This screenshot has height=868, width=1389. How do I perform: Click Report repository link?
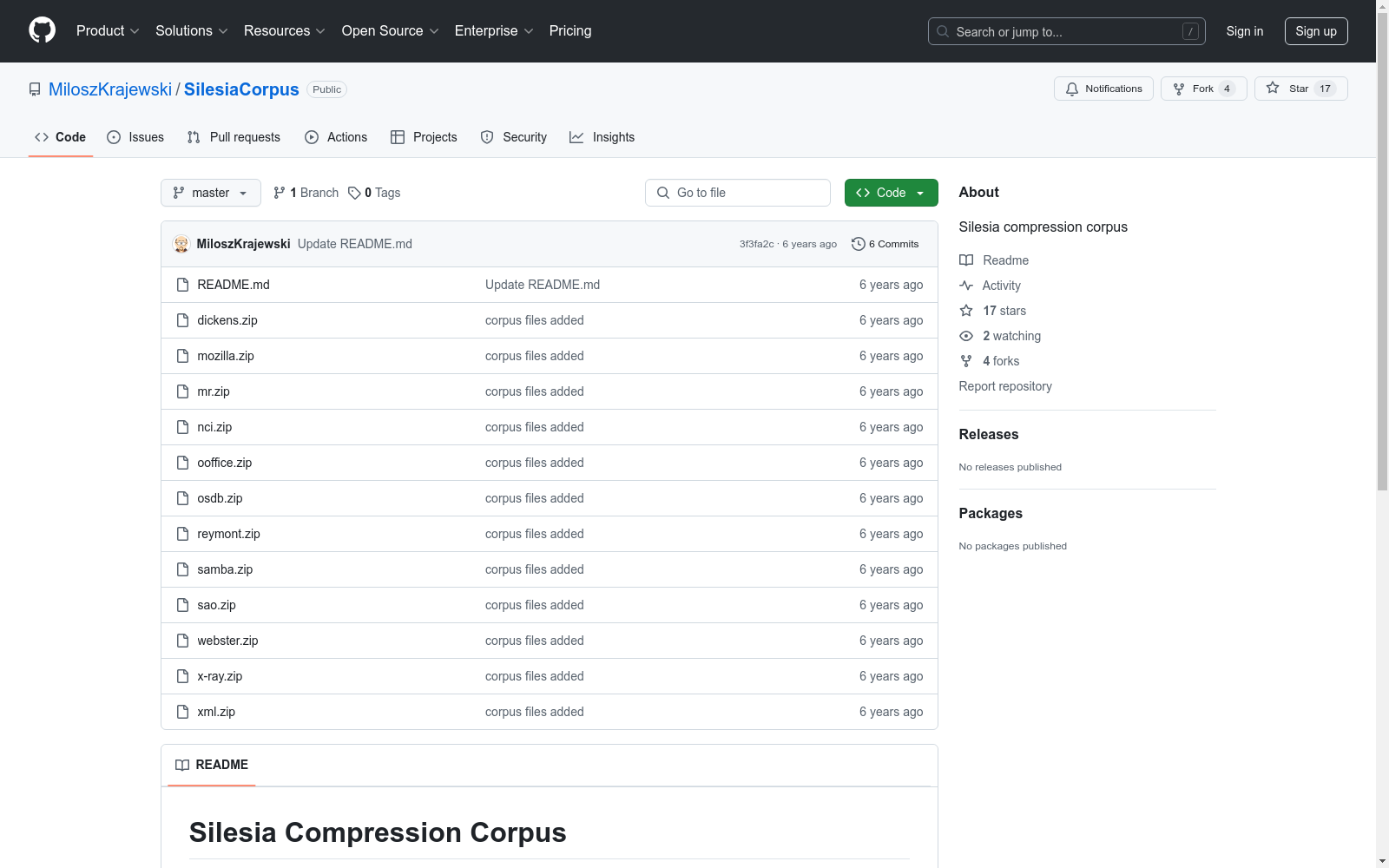coord(1004,386)
